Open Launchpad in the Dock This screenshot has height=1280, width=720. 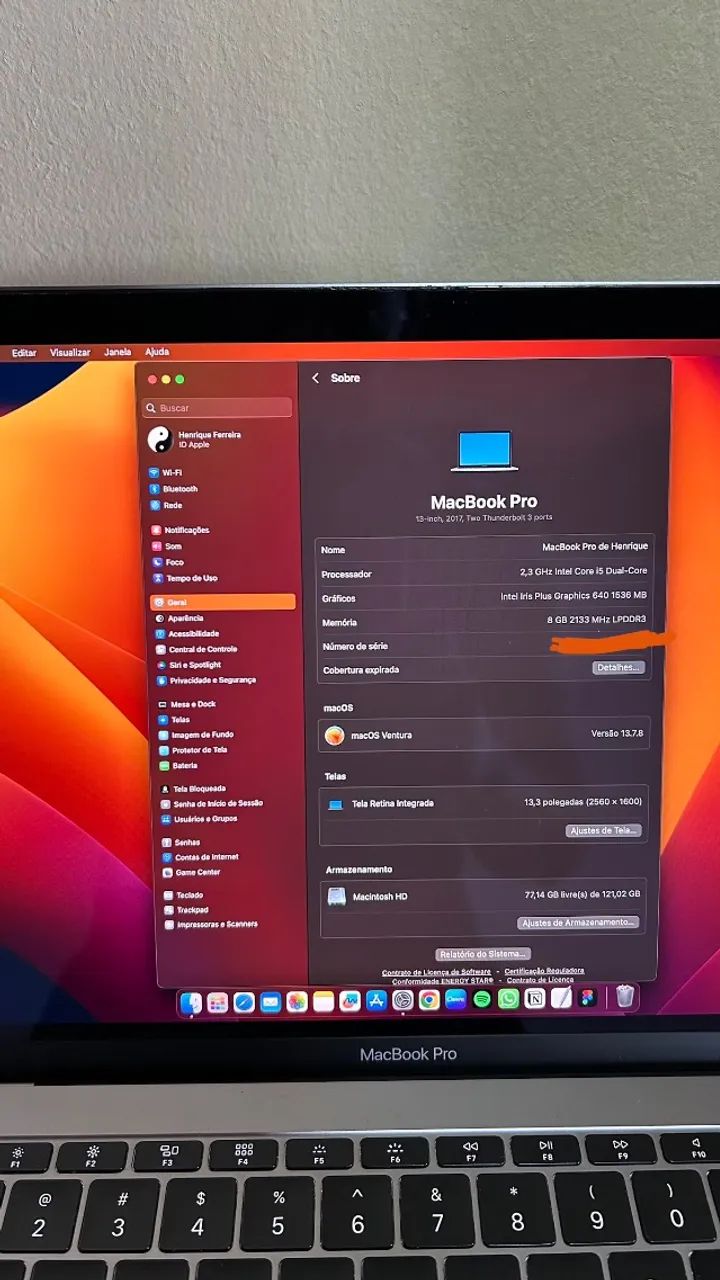point(217,1001)
